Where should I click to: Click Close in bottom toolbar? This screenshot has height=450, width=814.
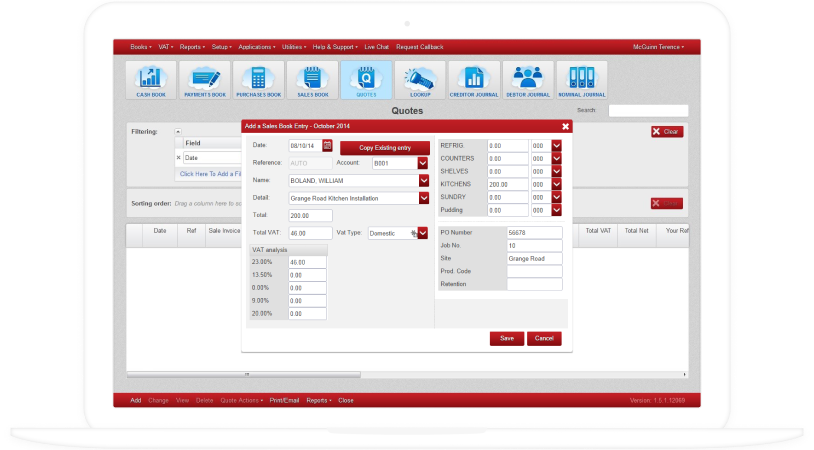[x=346, y=401]
